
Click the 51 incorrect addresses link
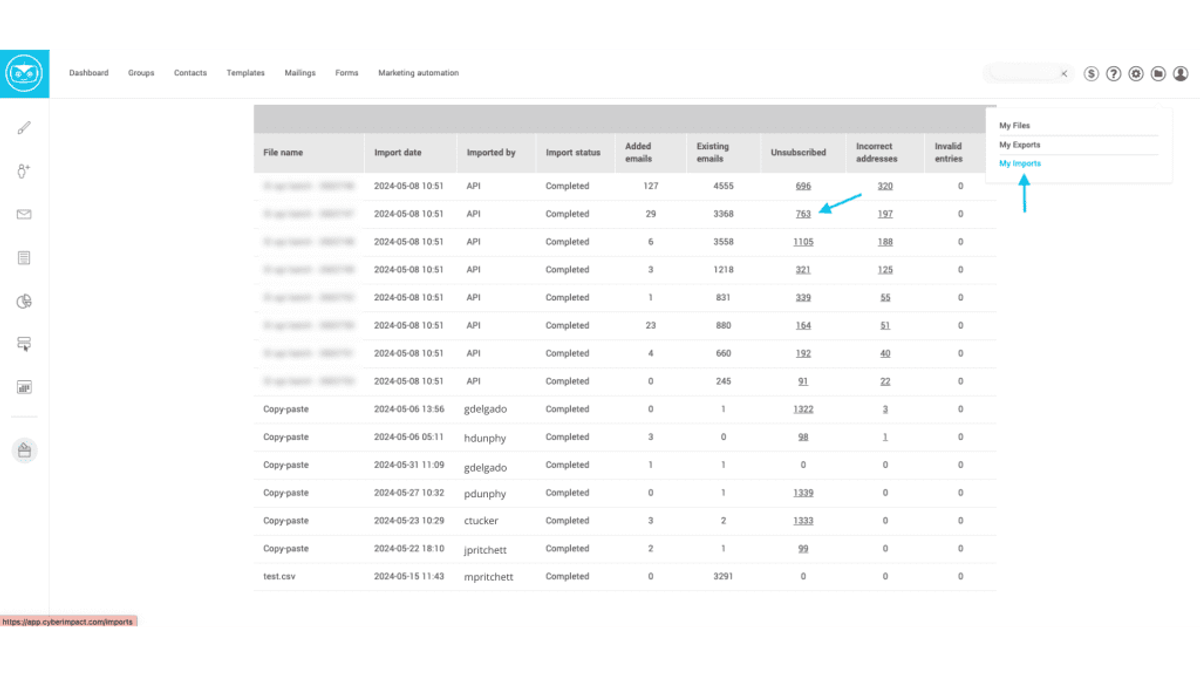point(885,326)
